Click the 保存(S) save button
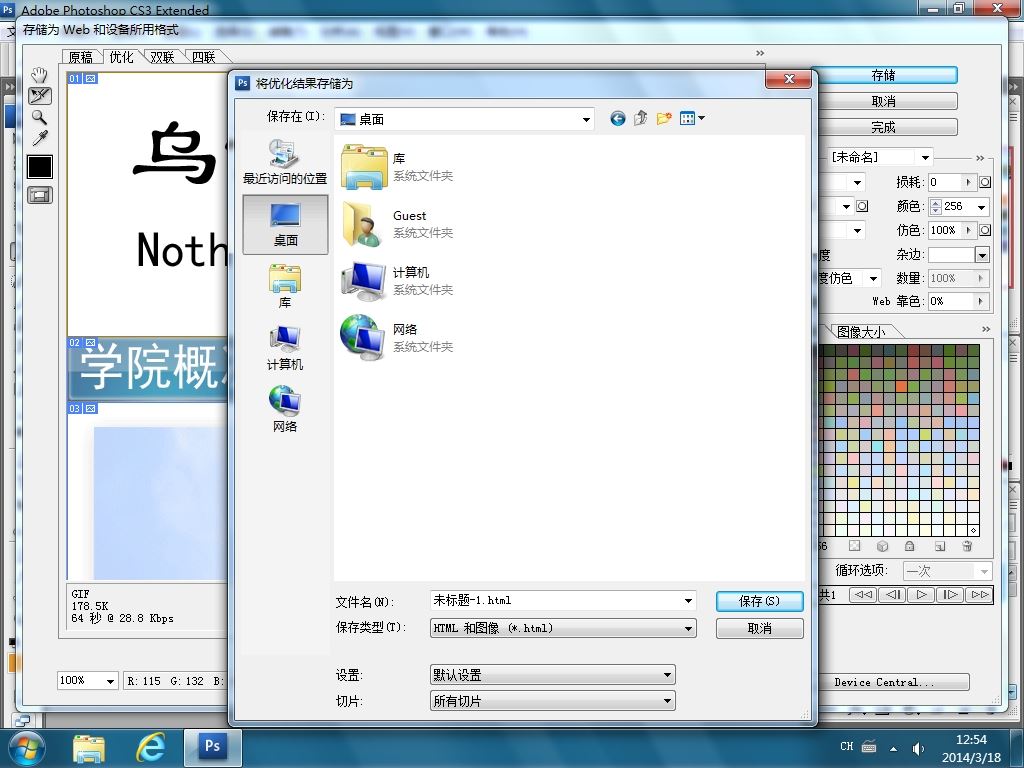This screenshot has width=1024, height=768. point(760,601)
